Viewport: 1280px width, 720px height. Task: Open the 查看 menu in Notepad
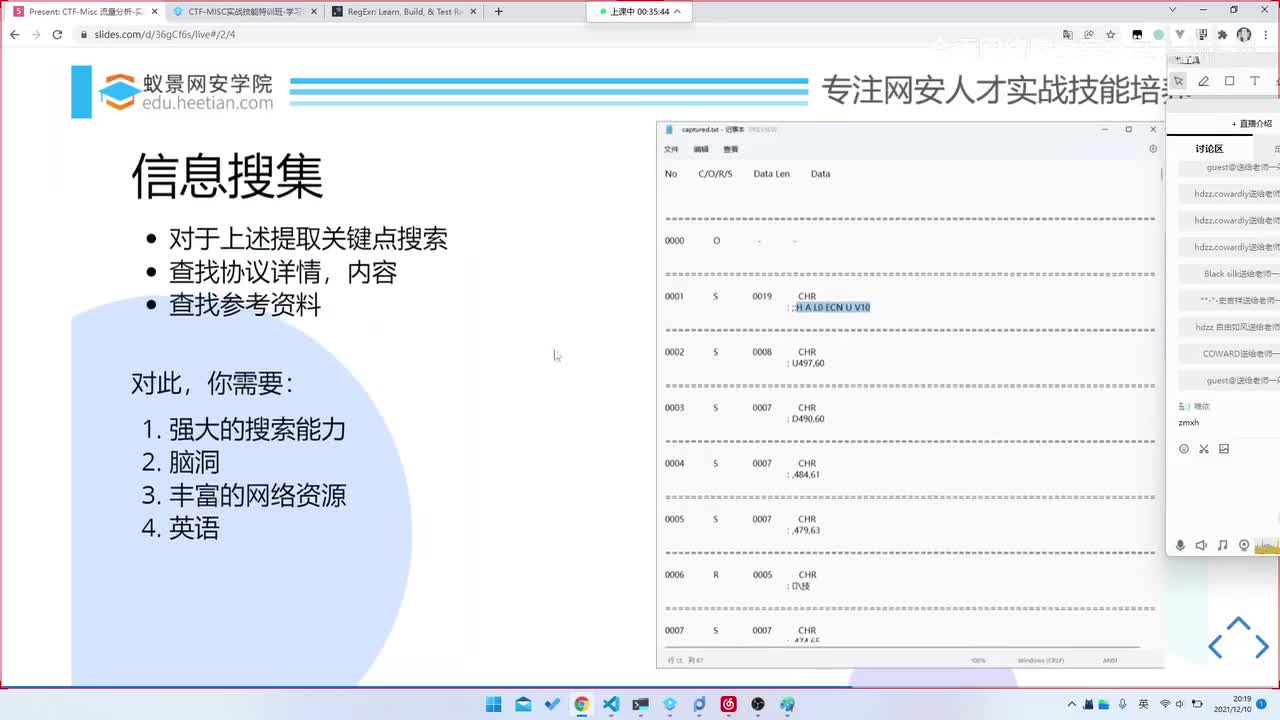coord(731,149)
